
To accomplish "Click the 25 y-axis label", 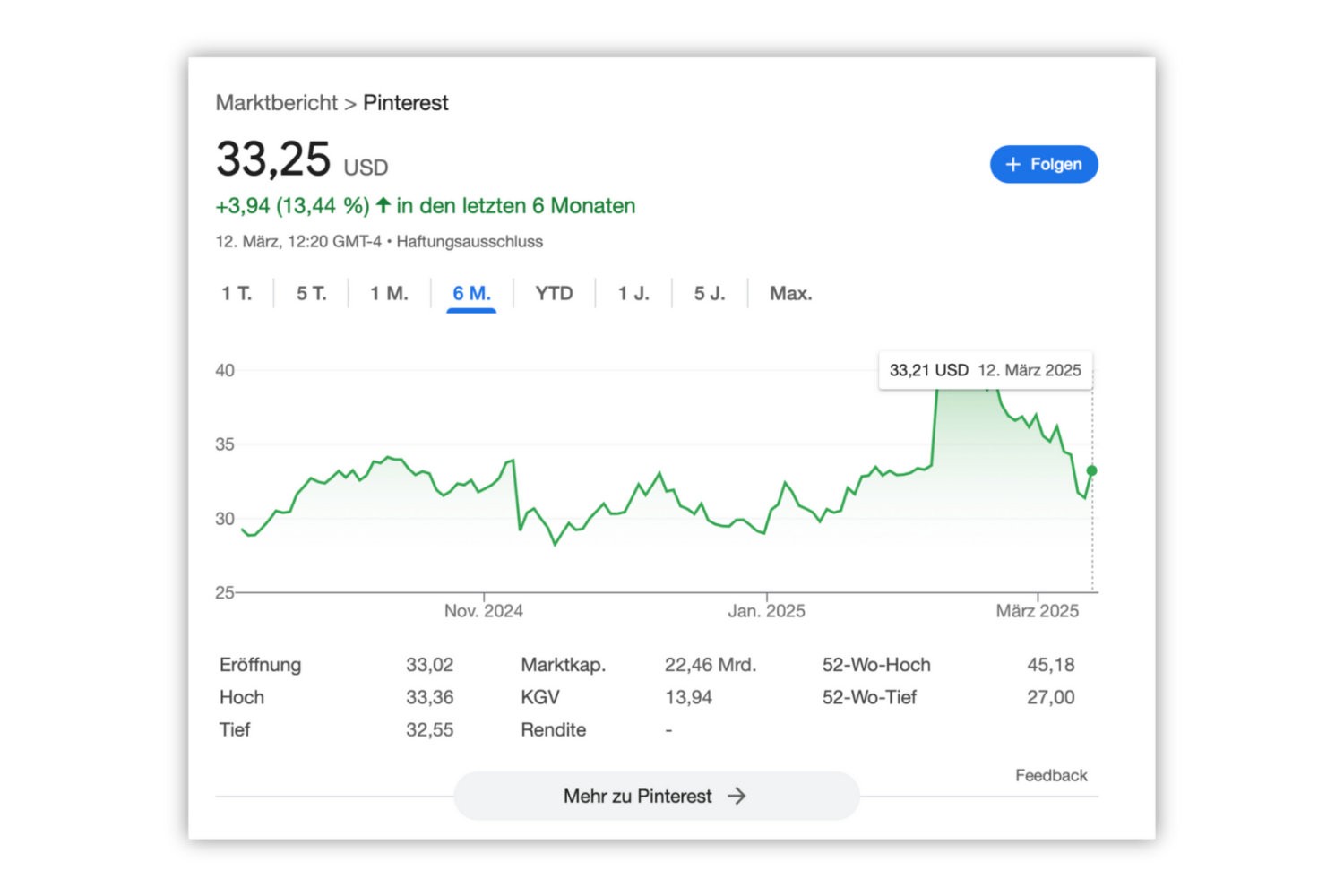I will tap(225, 592).
